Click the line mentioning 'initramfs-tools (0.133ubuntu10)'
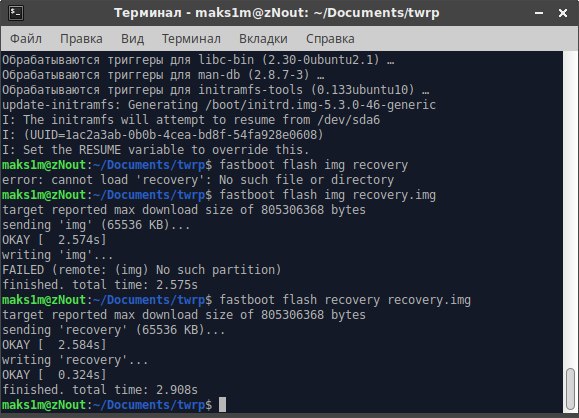This screenshot has width=579, height=418. point(216,90)
